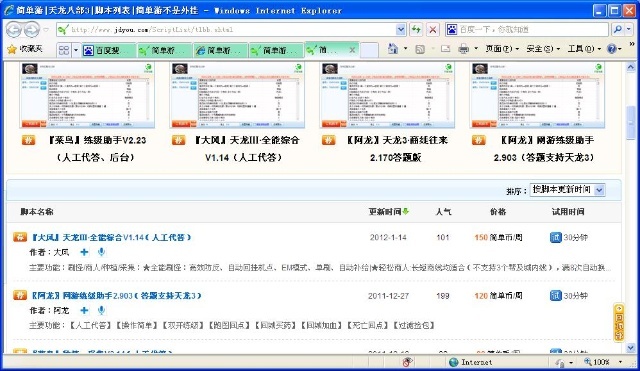This screenshot has height=371, width=640.
Task: Click the page scrollbar down arrow
Action: click(x=631, y=348)
